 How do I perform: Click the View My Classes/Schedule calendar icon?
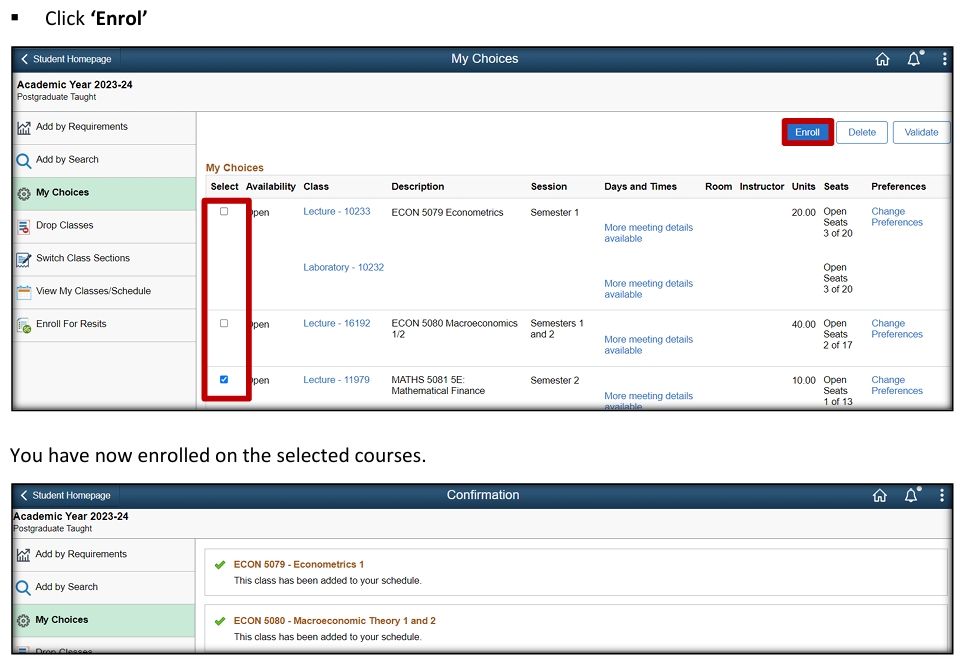point(24,292)
